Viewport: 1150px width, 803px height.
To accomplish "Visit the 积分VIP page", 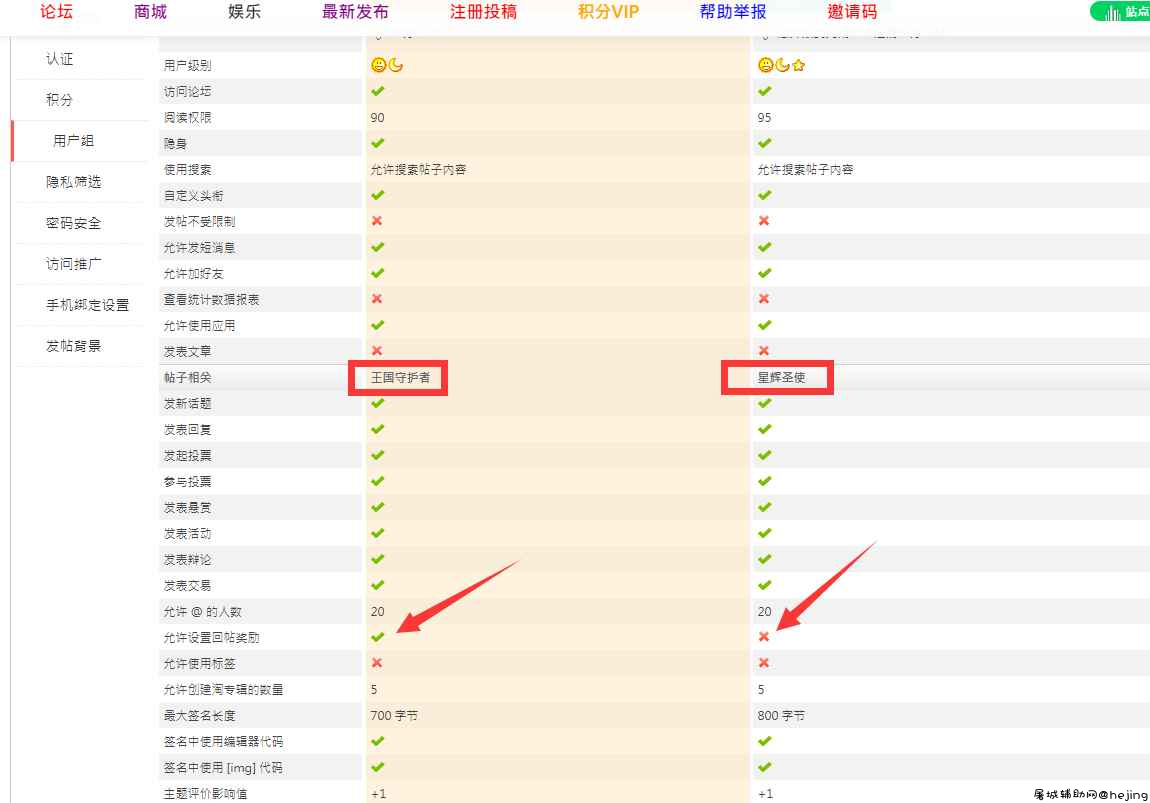I will [x=608, y=12].
